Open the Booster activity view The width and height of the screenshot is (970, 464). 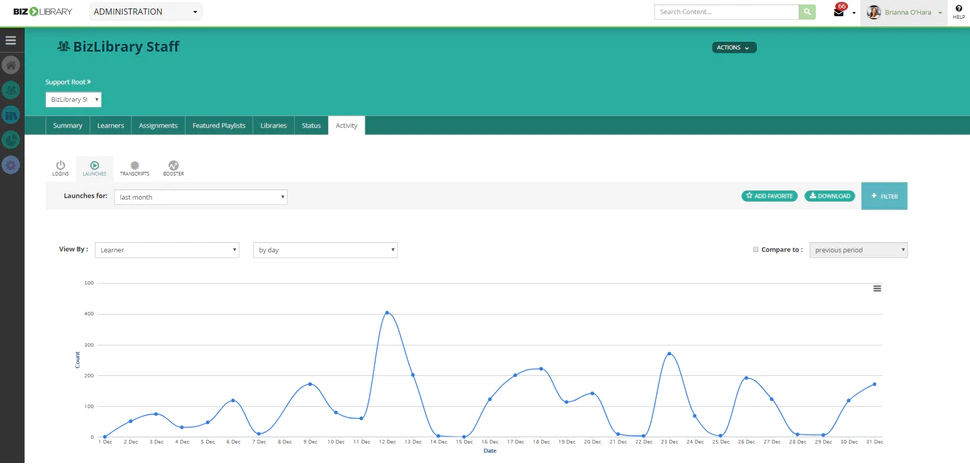(x=173, y=168)
